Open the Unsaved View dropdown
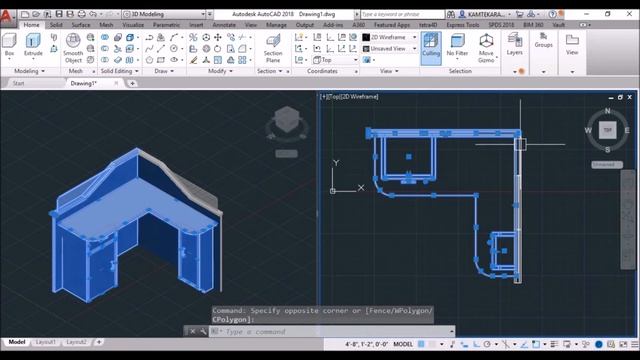The image size is (640, 360). pyautogui.click(x=390, y=49)
